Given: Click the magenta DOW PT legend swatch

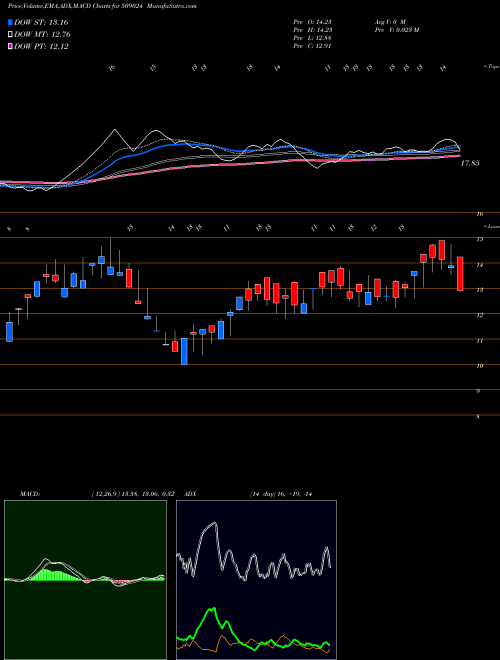Looking at the screenshot, I should 10,47.
